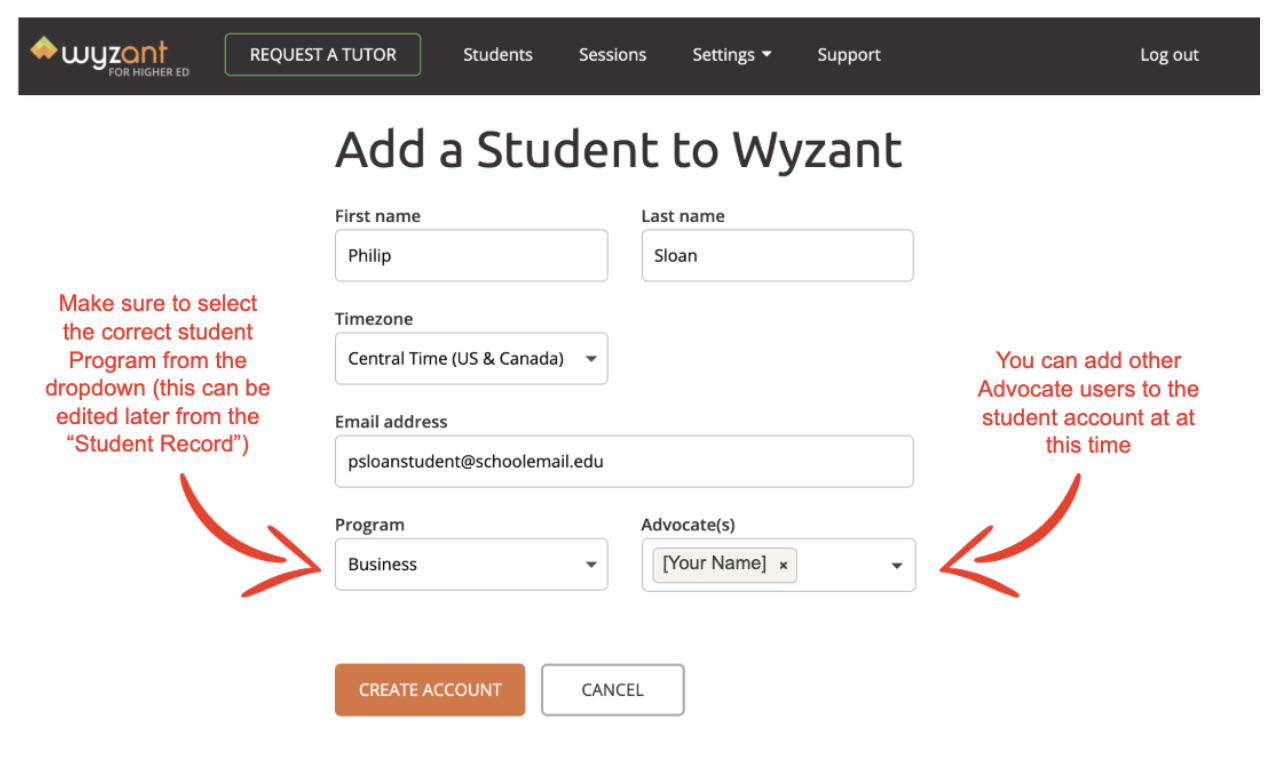Expand the Program dropdown showing Business
The height and width of the screenshot is (766, 1278).
pos(471,564)
